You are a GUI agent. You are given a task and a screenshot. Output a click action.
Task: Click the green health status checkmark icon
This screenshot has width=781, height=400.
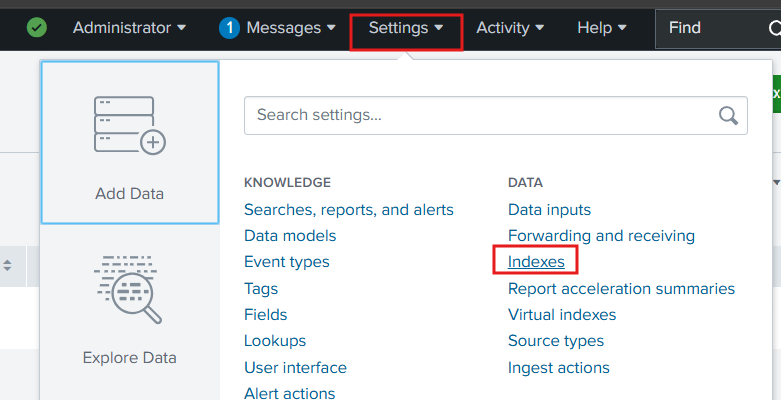37,28
